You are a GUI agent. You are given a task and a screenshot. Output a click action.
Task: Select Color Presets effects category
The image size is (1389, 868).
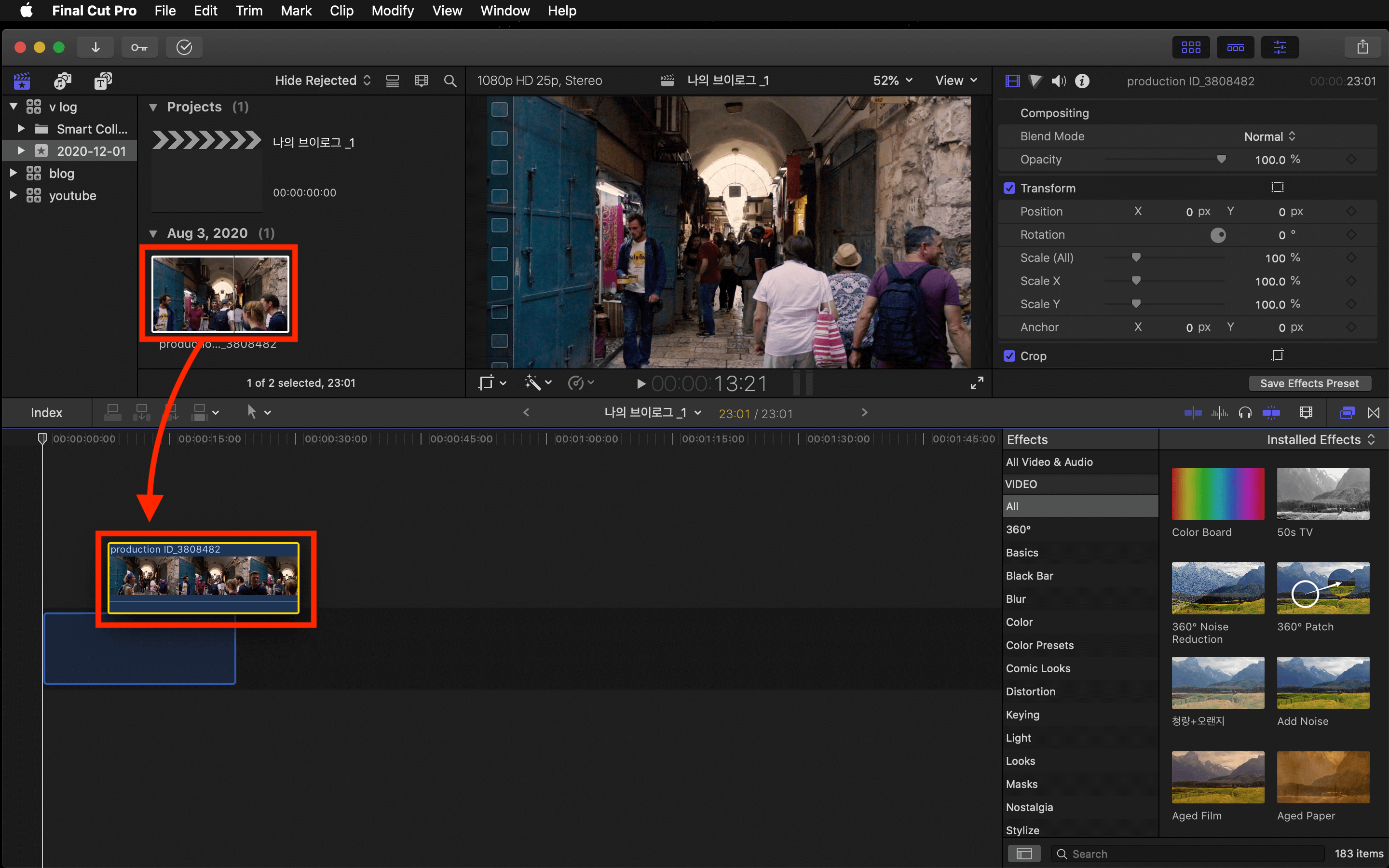pyautogui.click(x=1039, y=645)
